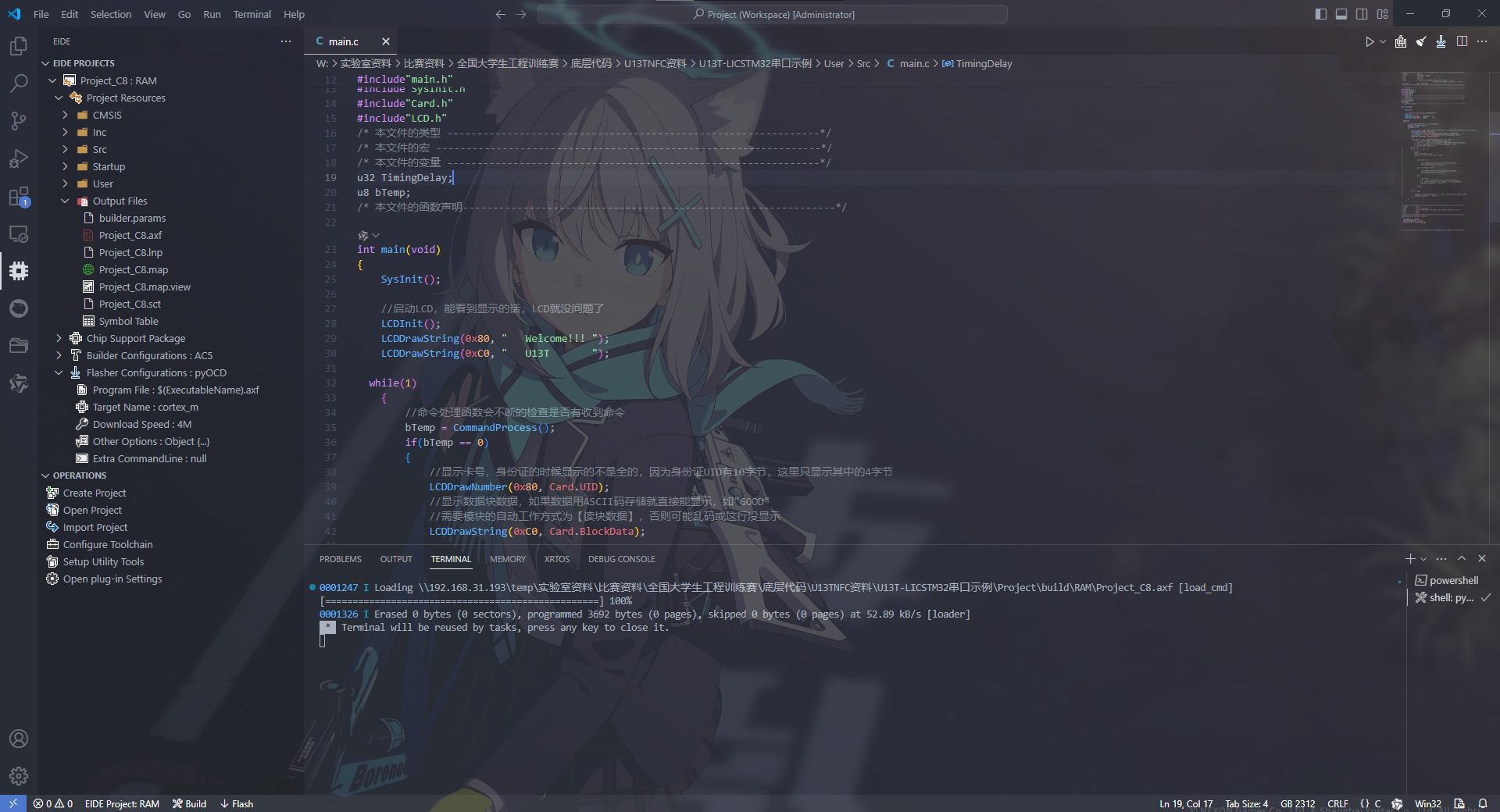This screenshot has height=812, width=1500.
Task: Click the split editor icon
Action: pos(1462,41)
